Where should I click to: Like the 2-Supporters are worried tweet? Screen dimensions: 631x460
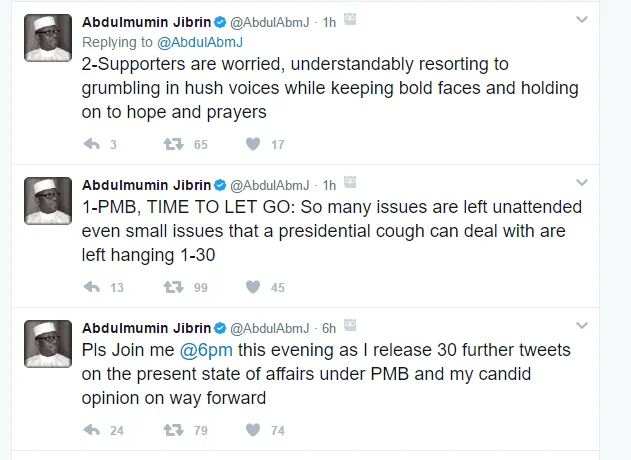[x=253, y=144]
